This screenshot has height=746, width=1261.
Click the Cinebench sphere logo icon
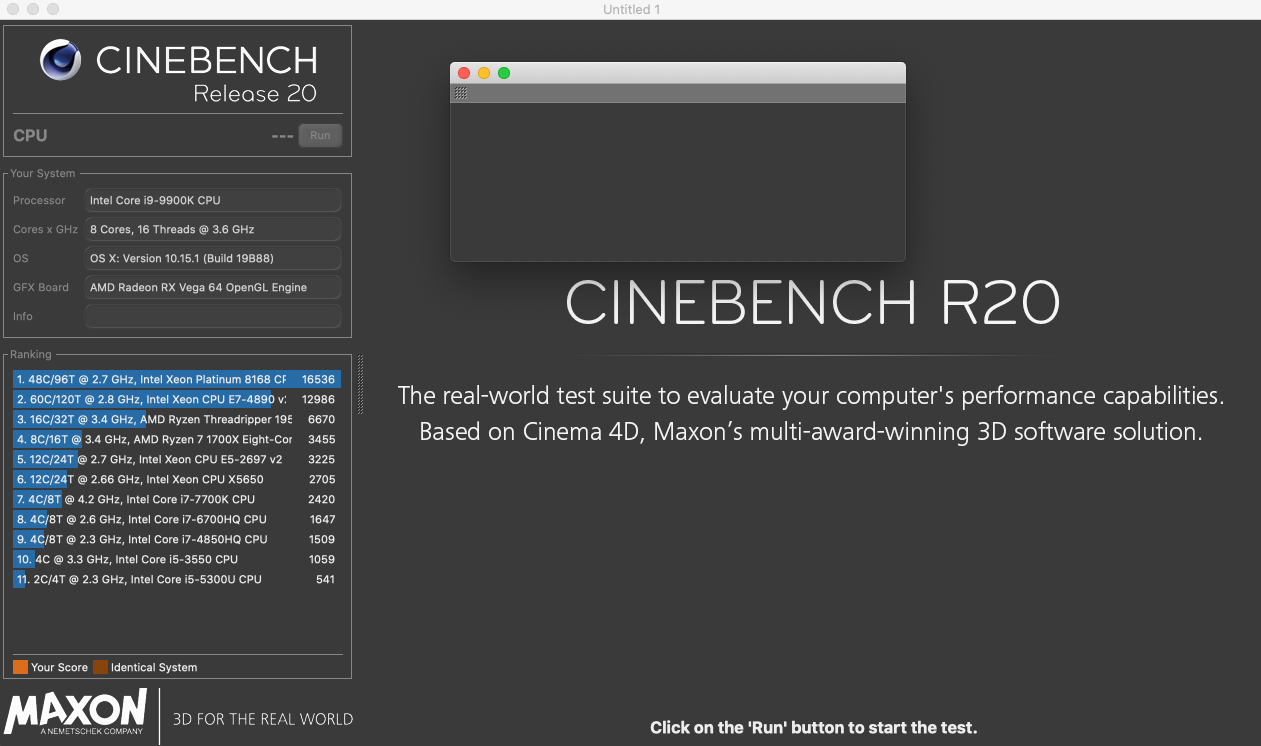60,60
